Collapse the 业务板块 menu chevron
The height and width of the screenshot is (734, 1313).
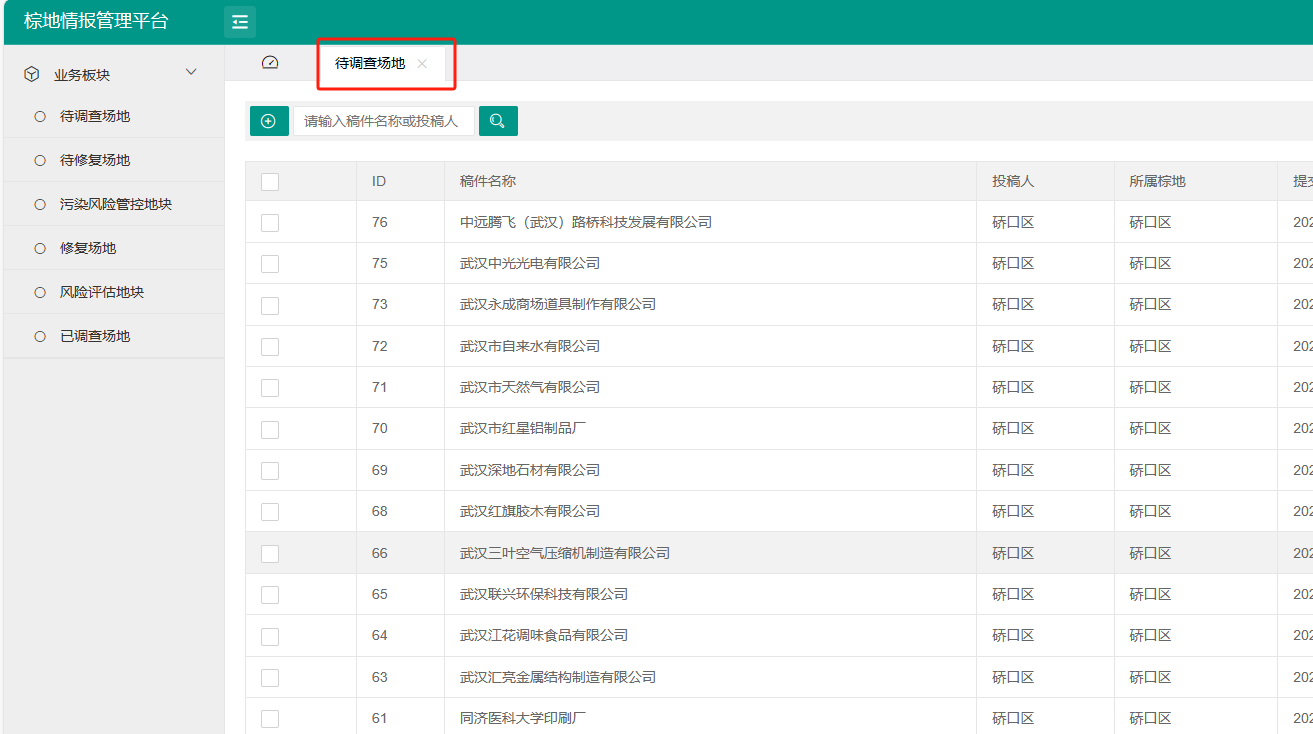coord(192,73)
